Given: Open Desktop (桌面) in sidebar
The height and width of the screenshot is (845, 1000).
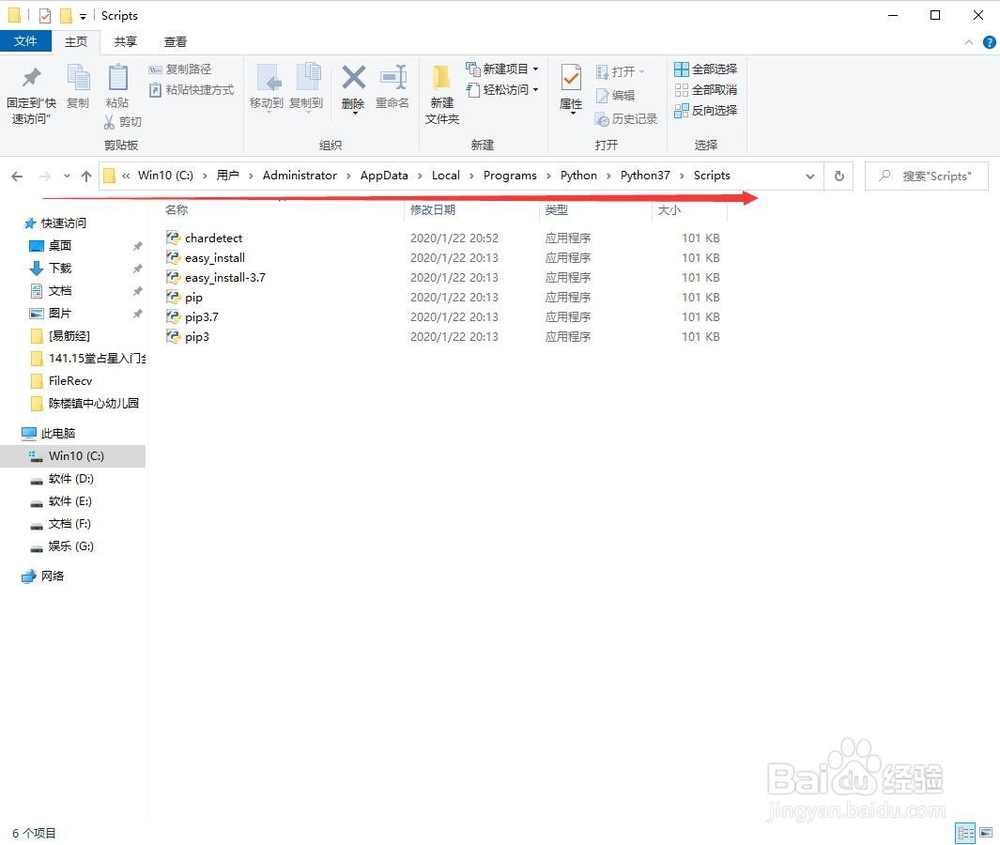Looking at the screenshot, I should point(60,246).
